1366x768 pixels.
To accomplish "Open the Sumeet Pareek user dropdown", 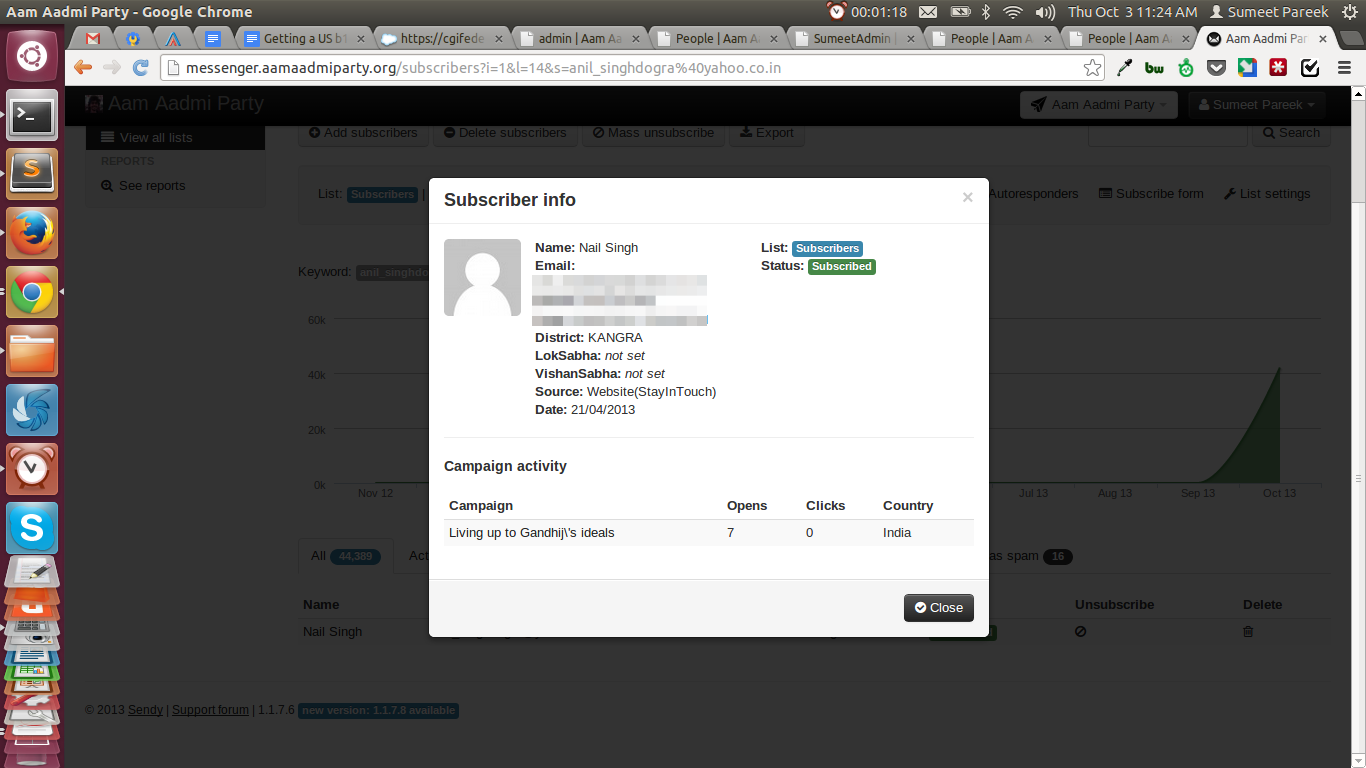I will [x=1257, y=104].
